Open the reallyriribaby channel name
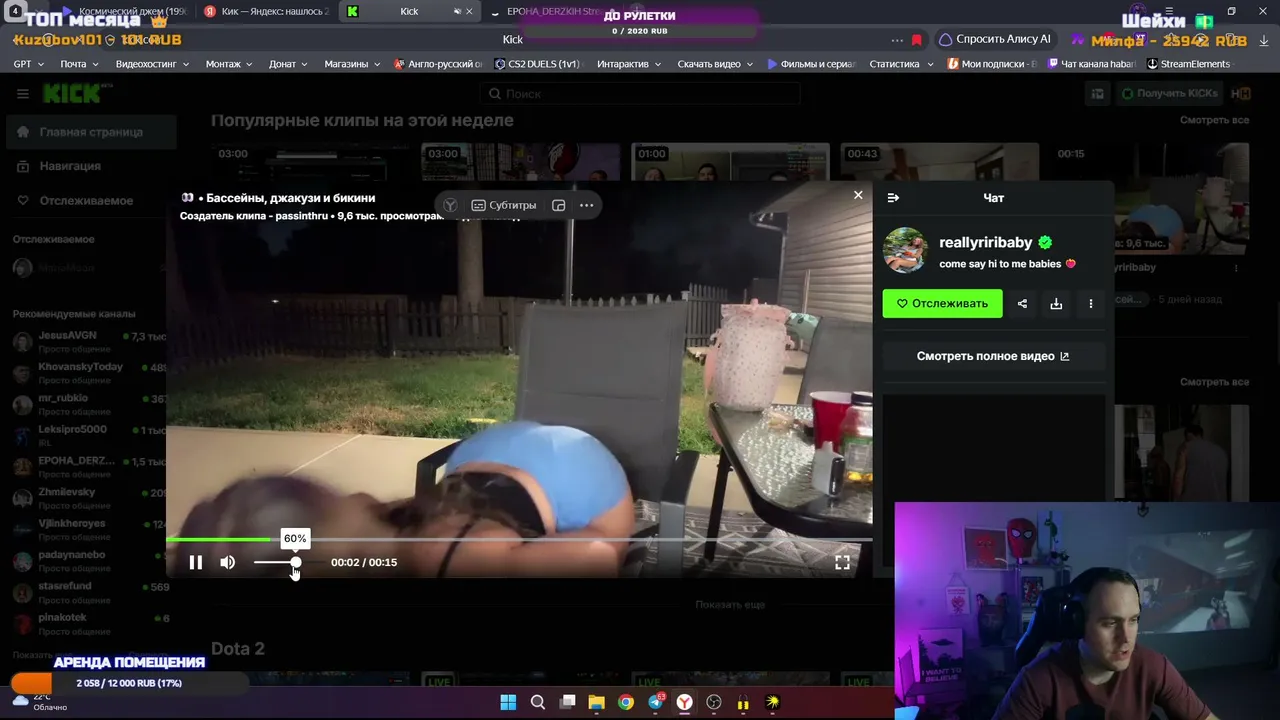Screen dimensions: 1280x720 point(986,242)
